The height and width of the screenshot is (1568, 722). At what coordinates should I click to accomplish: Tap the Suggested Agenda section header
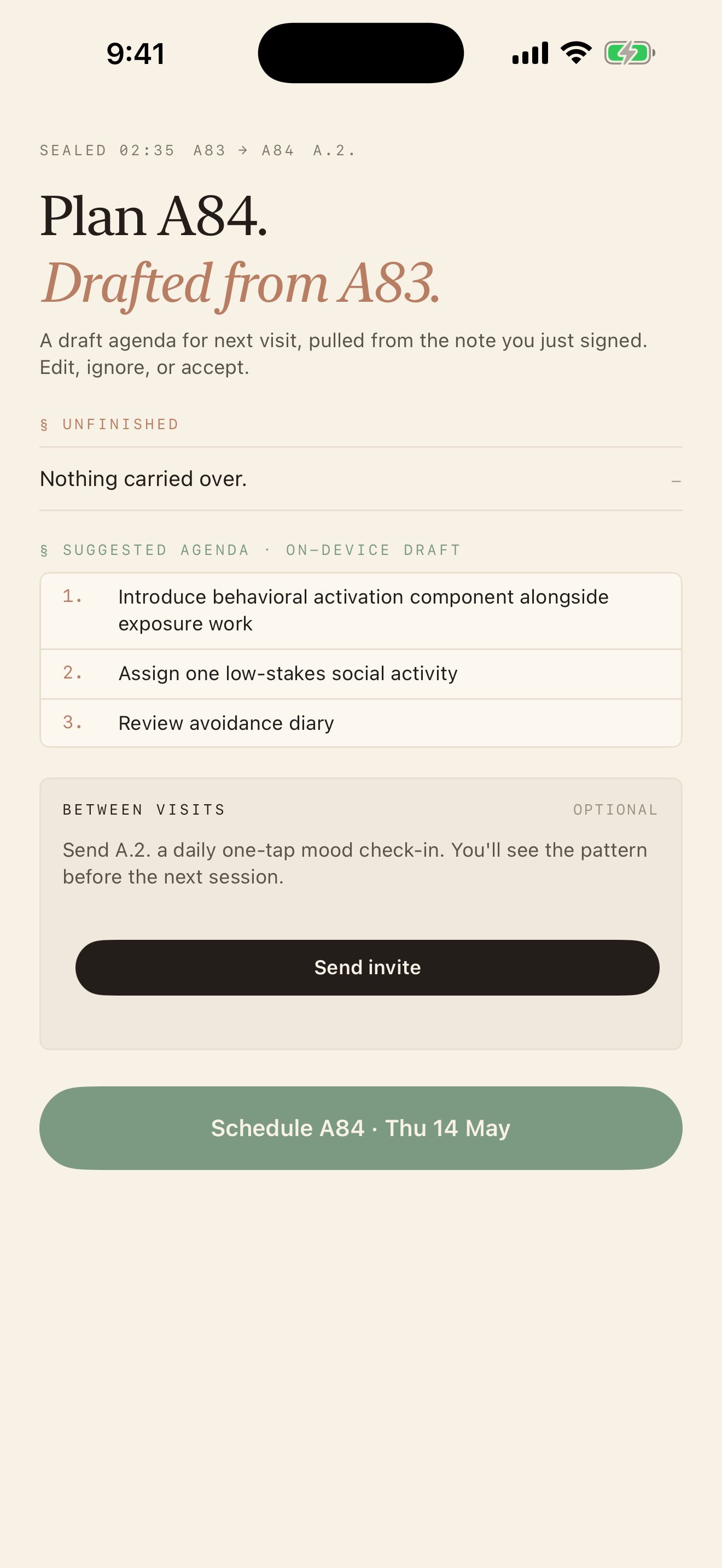tap(250, 550)
